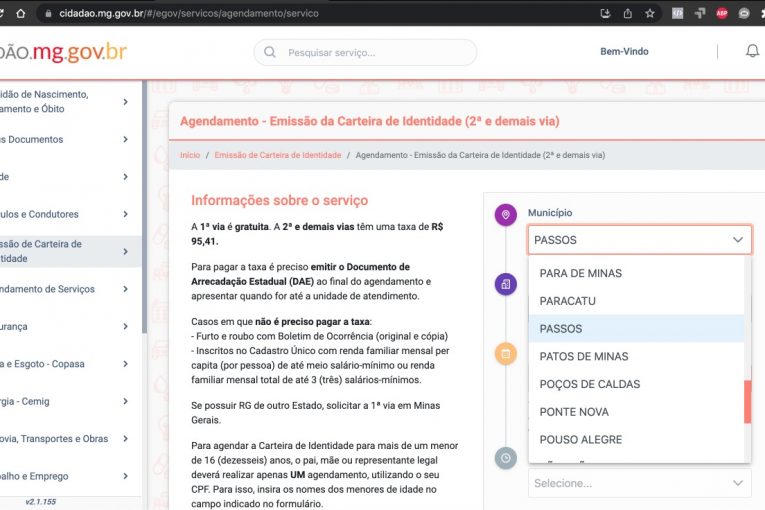Click the install app icon in address bar
The height and width of the screenshot is (510, 765).
click(x=605, y=14)
